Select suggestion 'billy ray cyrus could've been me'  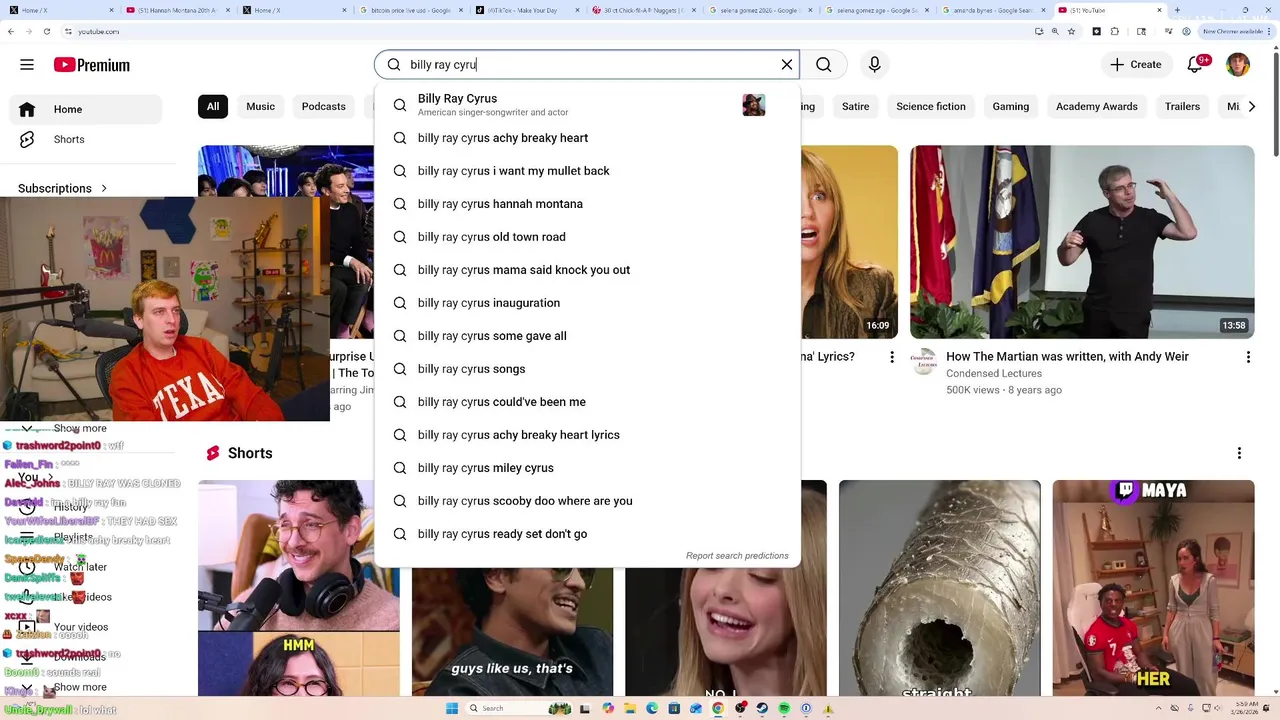pyautogui.click(x=587, y=402)
